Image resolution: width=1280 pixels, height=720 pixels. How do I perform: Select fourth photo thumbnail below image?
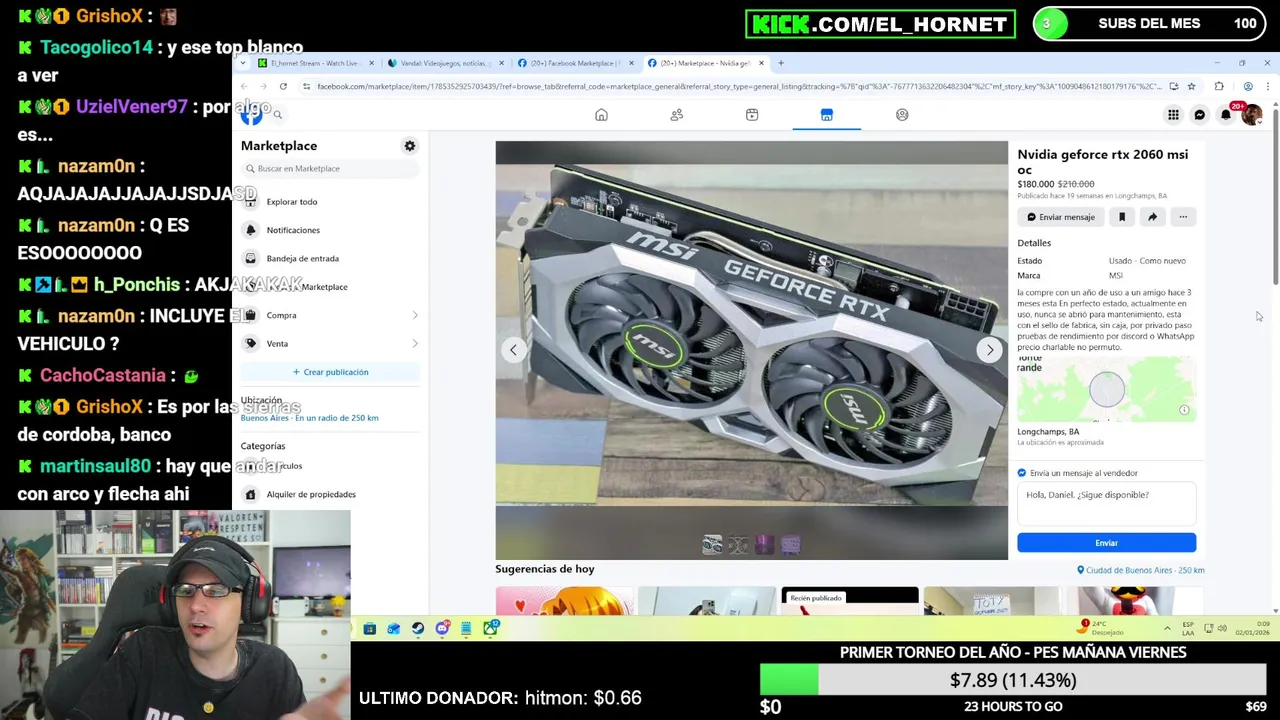pyautogui.click(x=790, y=544)
